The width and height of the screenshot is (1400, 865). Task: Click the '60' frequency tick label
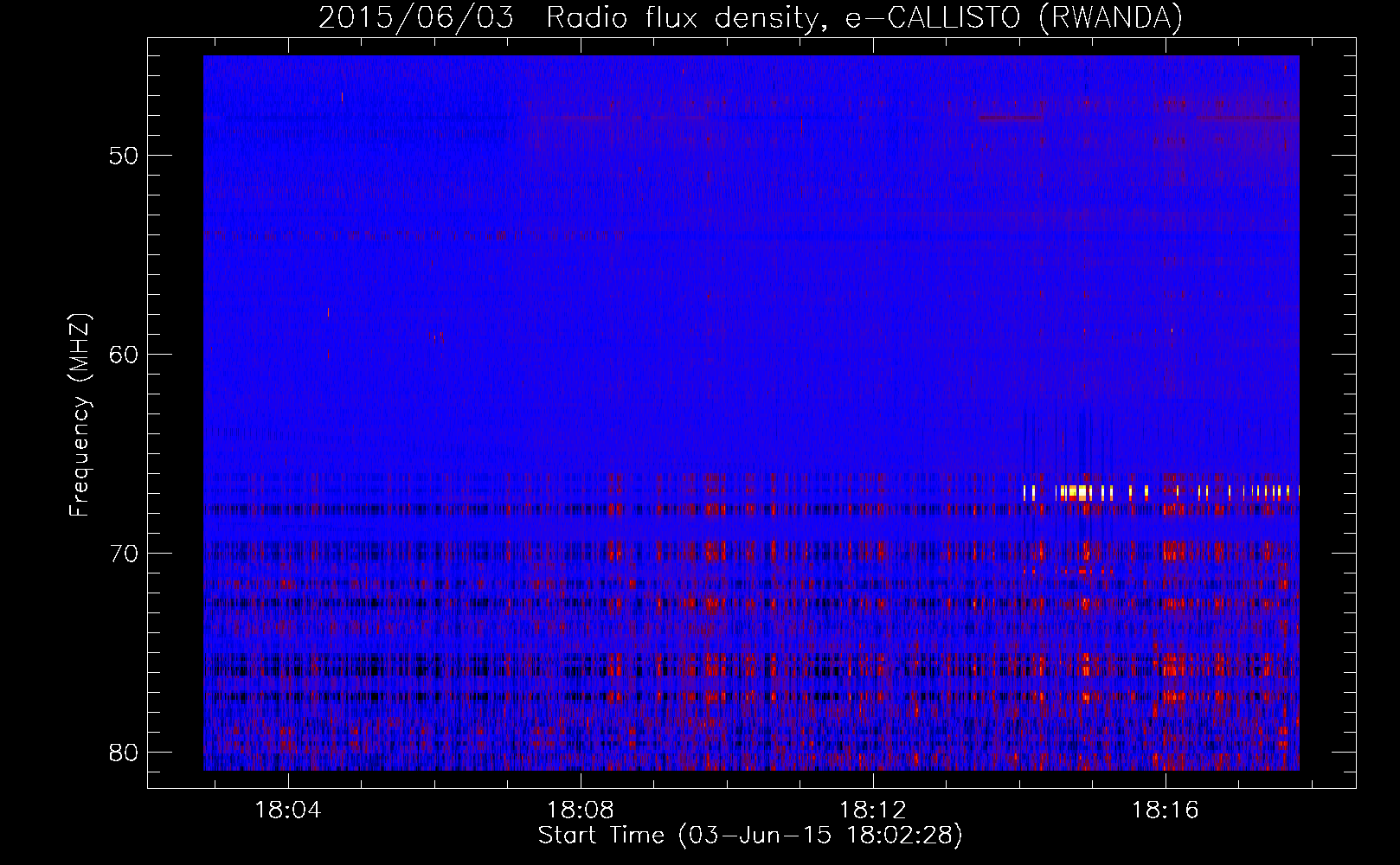pos(124,355)
